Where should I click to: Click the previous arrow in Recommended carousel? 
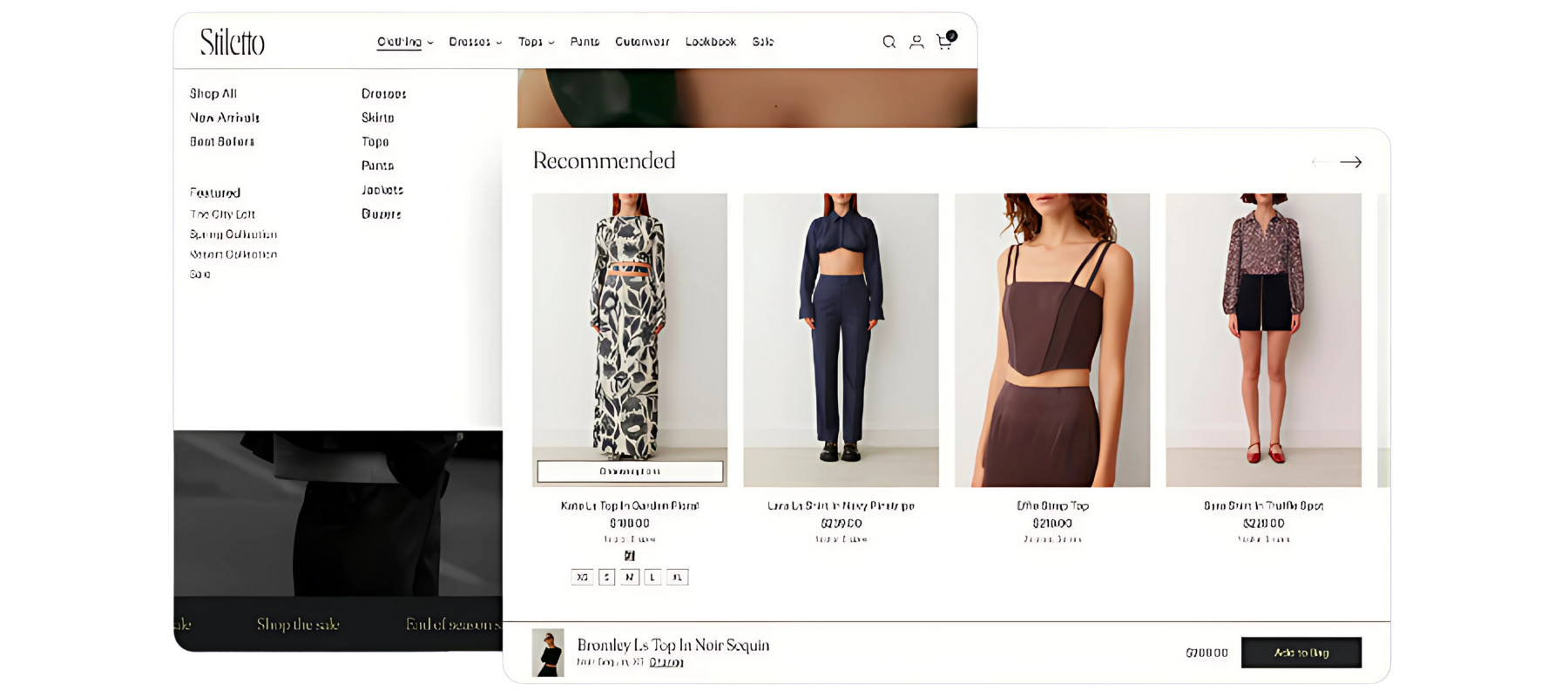click(x=1321, y=162)
